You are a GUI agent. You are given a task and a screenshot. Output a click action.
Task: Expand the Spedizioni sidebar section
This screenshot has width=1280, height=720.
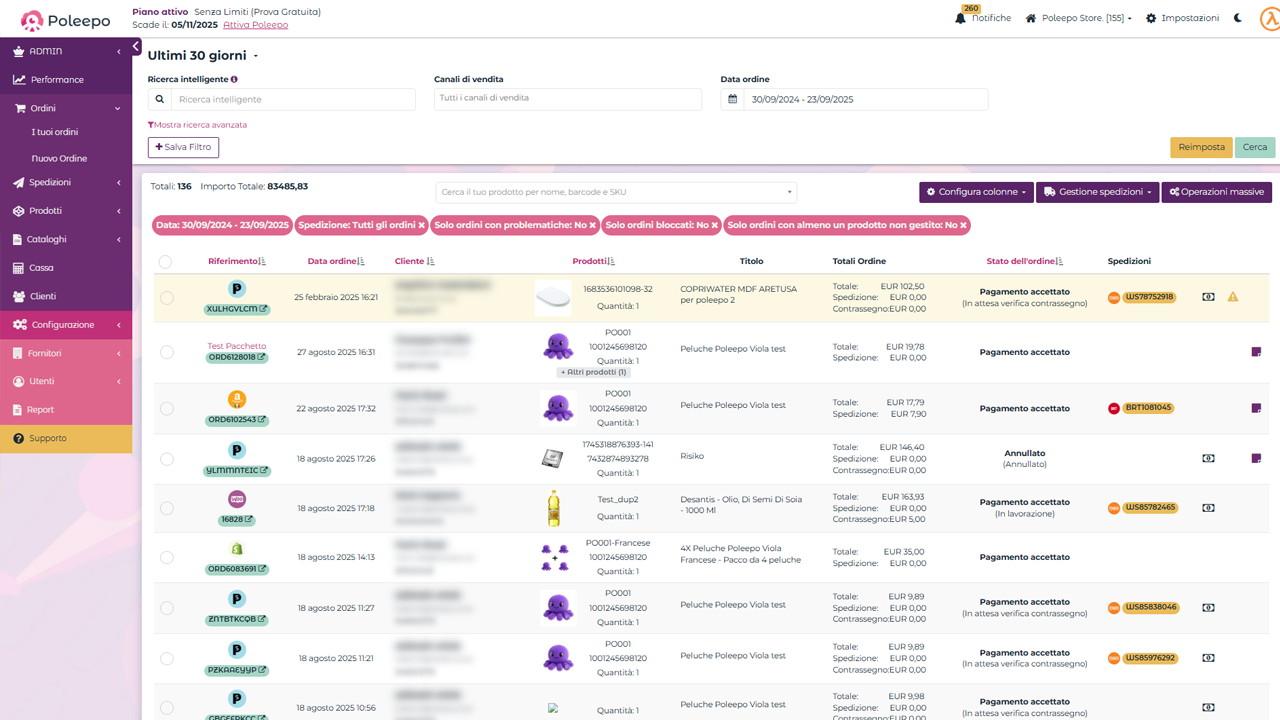click(x=66, y=183)
